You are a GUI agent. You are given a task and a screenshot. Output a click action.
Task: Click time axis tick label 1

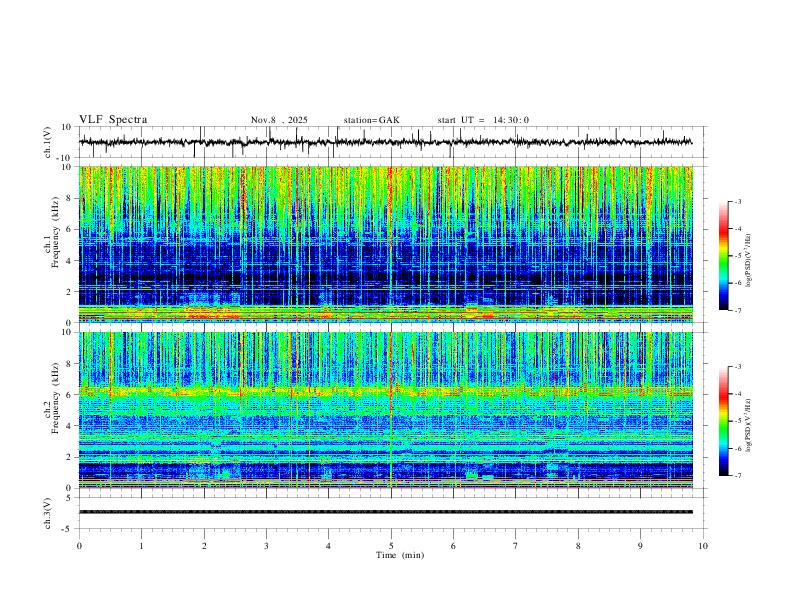(x=141, y=546)
